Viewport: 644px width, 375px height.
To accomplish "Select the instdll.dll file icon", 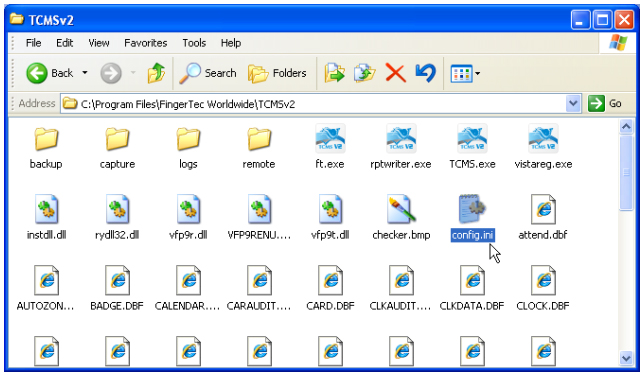I will pos(46,209).
